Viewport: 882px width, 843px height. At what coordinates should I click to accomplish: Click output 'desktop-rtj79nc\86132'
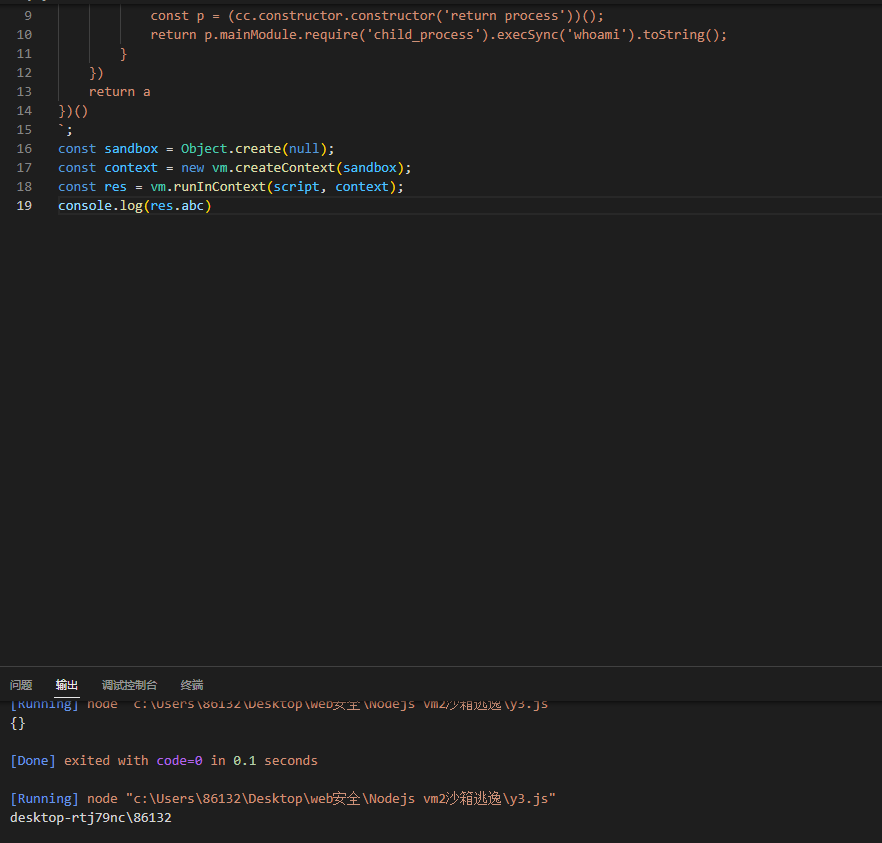(91, 818)
